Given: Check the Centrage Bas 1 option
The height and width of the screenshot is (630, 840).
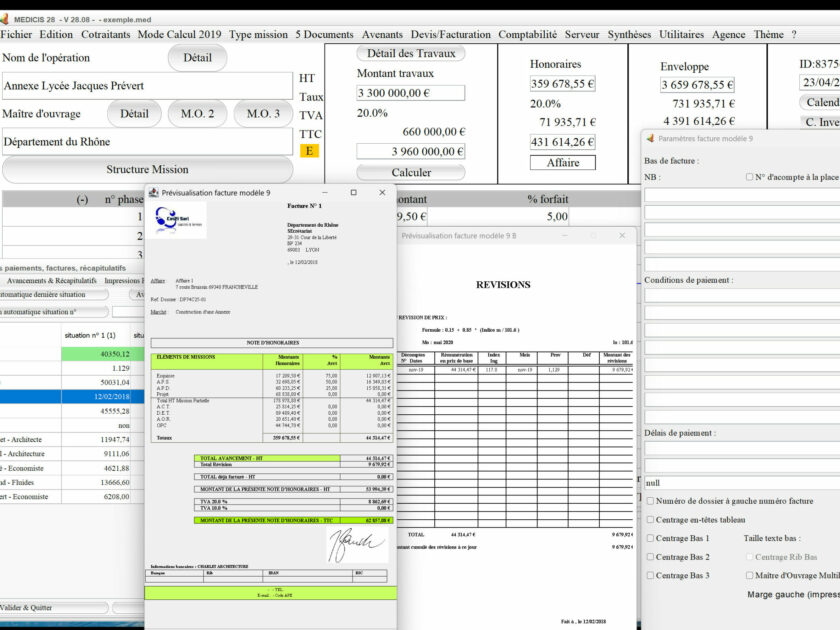Looking at the screenshot, I should pyautogui.click(x=650, y=538).
